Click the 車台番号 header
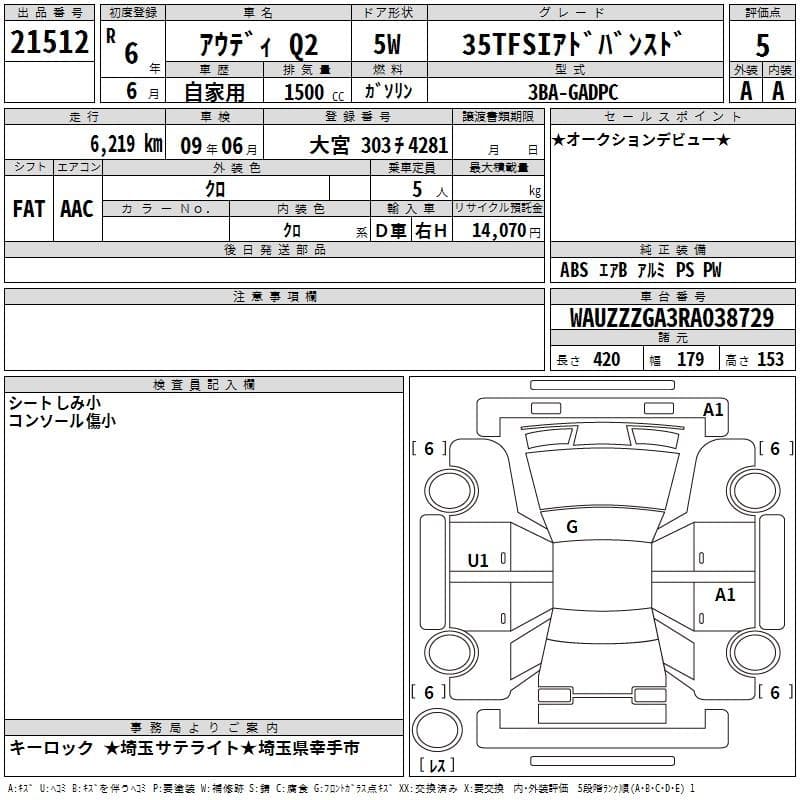This screenshot has height=800, width=800. [x=673, y=296]
